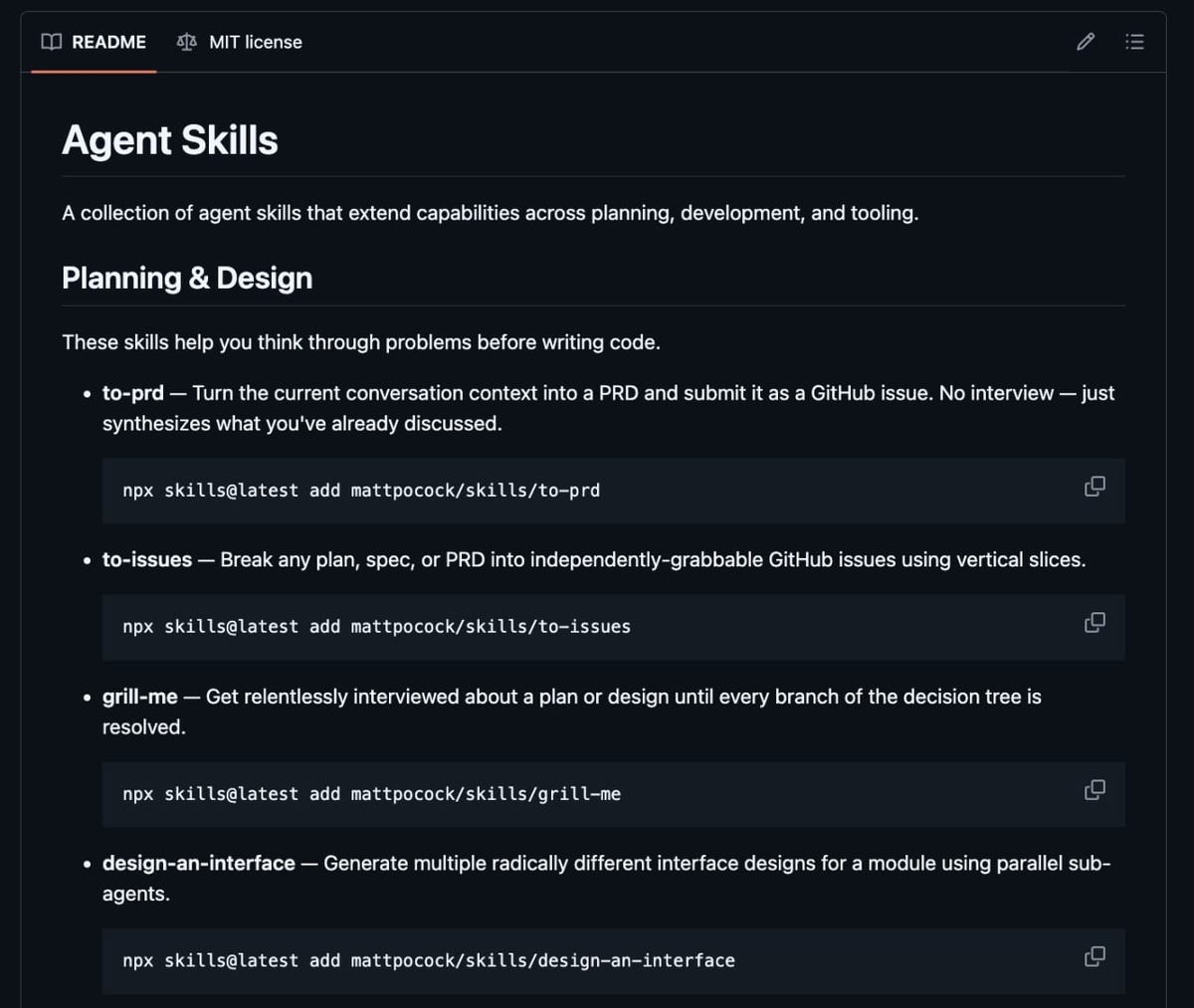Viewport: 1194px width, 1008px height.
Task: Click the Agent Skills heading
Action: 170,140
